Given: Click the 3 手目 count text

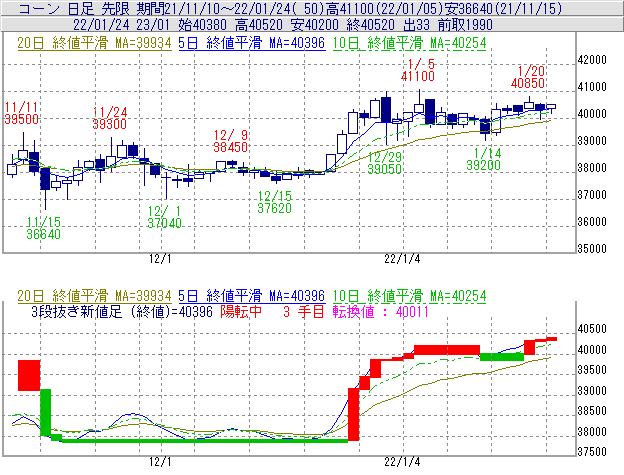Looking at the screenshot, I should point(304,311).
